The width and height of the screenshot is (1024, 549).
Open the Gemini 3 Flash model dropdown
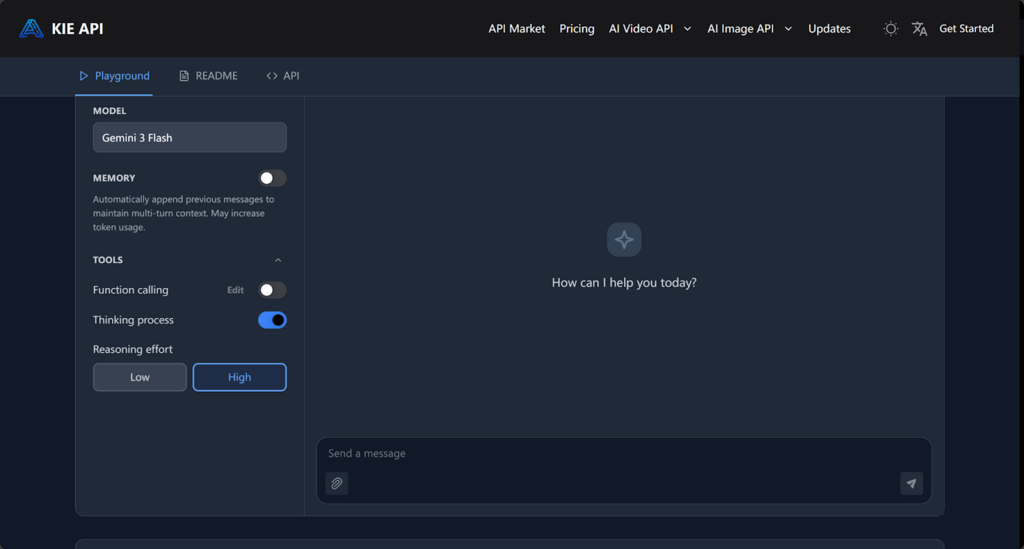(x=190, y=138)
